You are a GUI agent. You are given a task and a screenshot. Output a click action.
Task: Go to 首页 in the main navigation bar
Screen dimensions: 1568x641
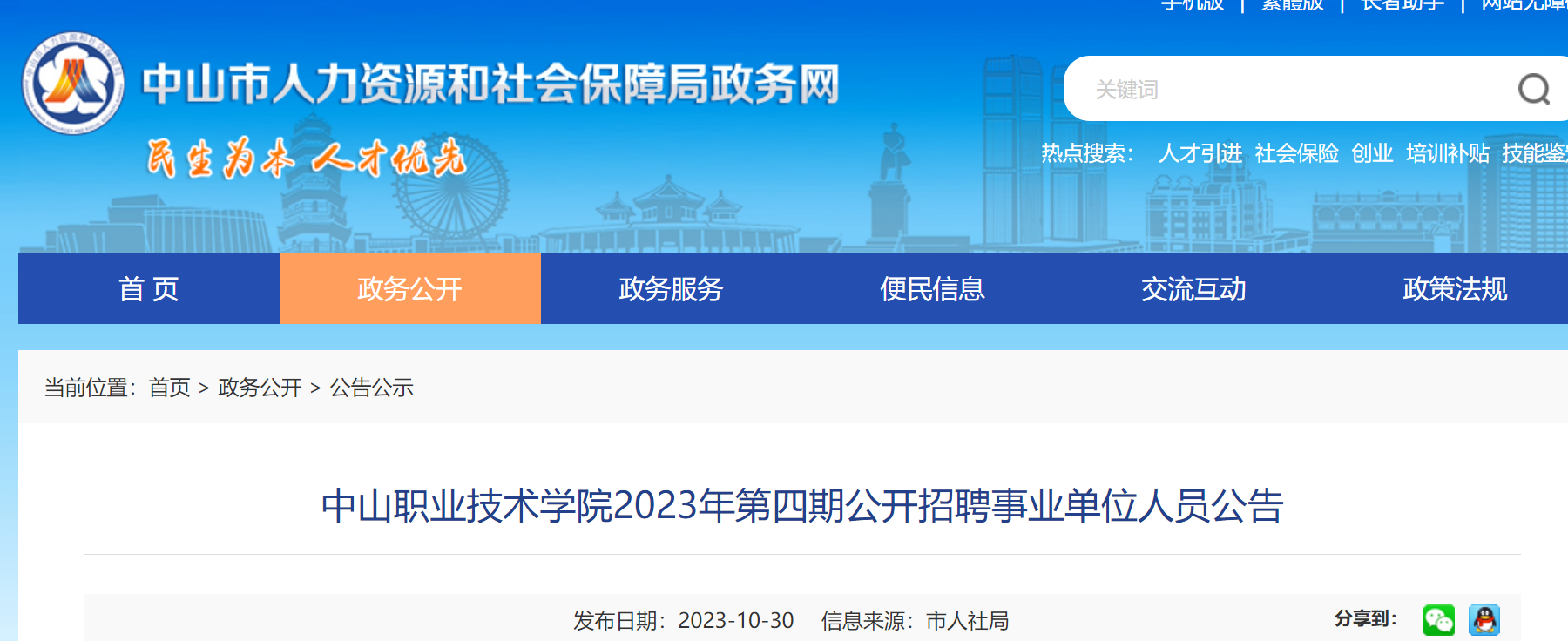point(149,289)
